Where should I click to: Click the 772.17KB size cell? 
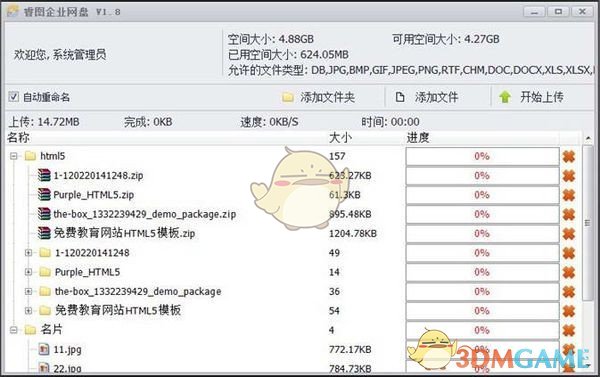[350, 349]
